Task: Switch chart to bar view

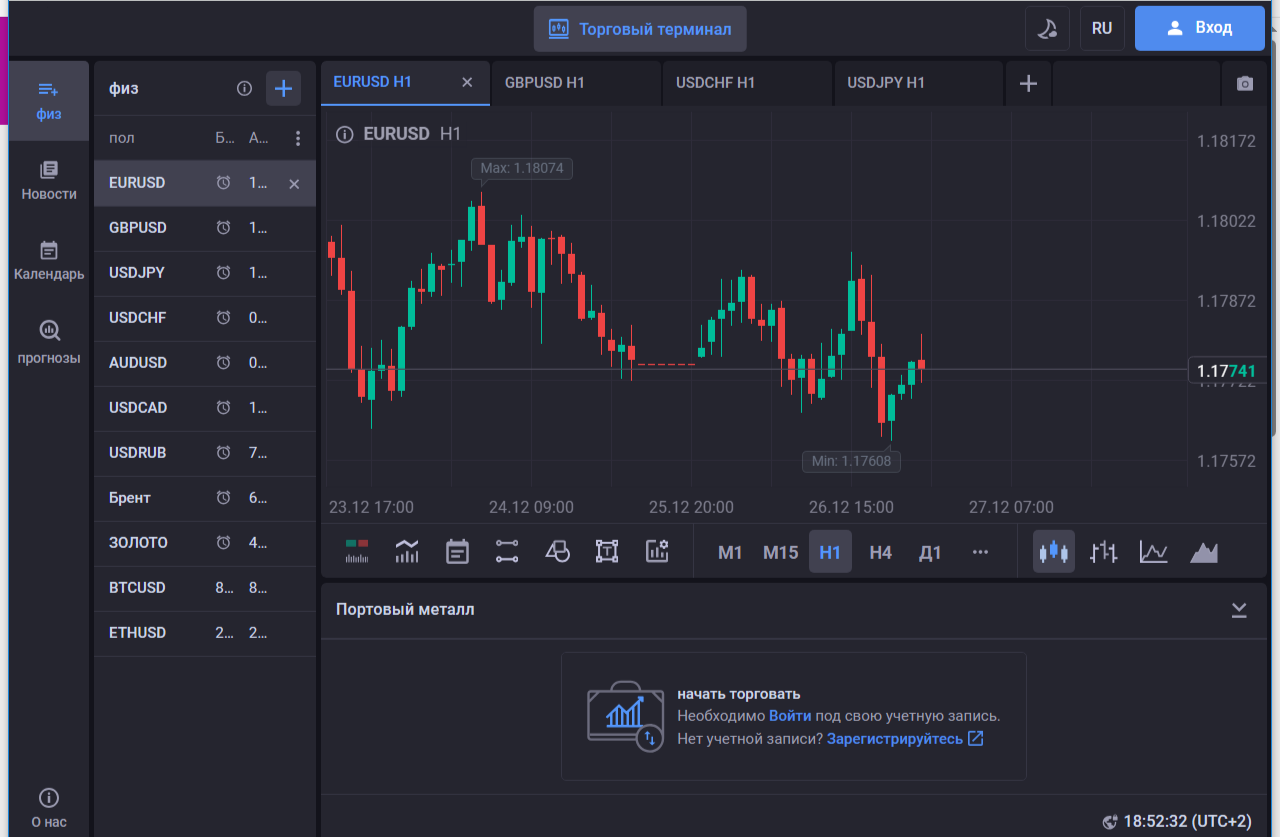Action: pyautogui.click(x=1104, y=552)
